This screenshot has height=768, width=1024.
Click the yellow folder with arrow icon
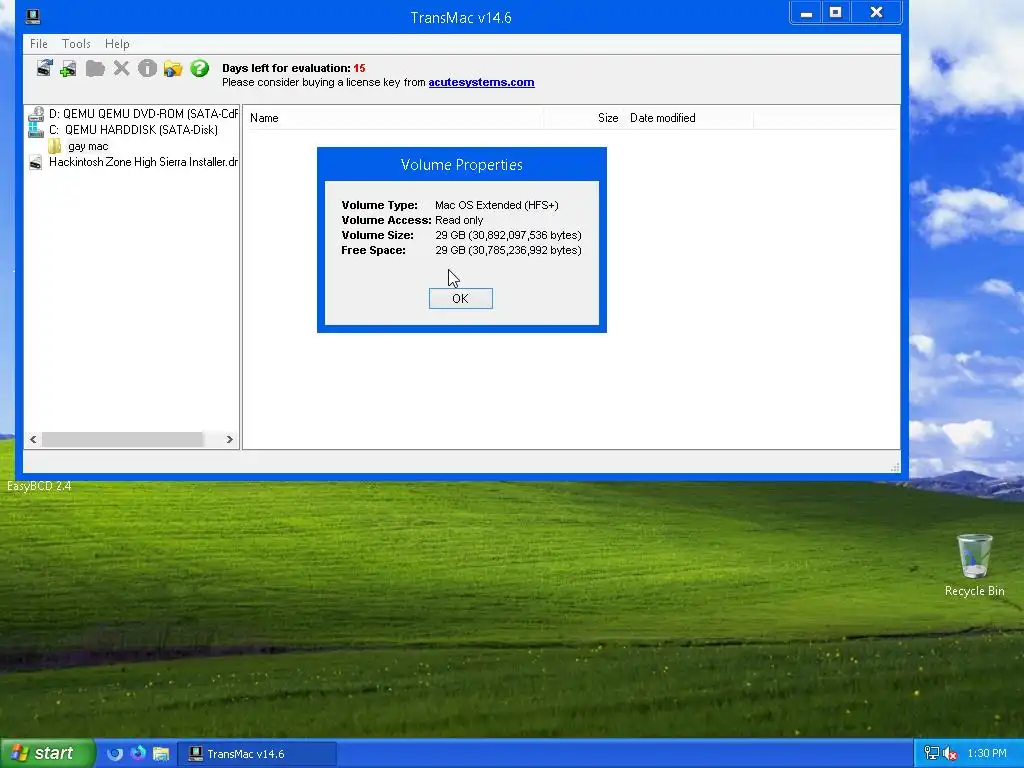point(173,69)
